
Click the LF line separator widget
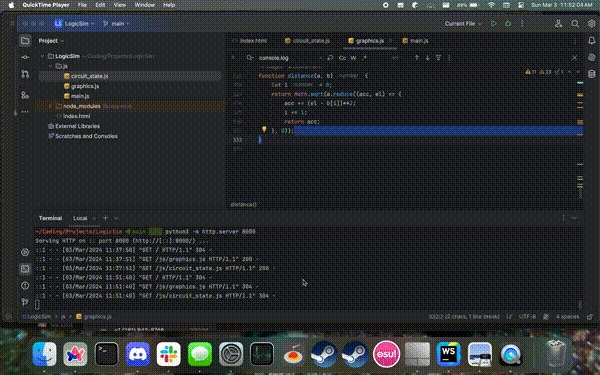[509, 317]
